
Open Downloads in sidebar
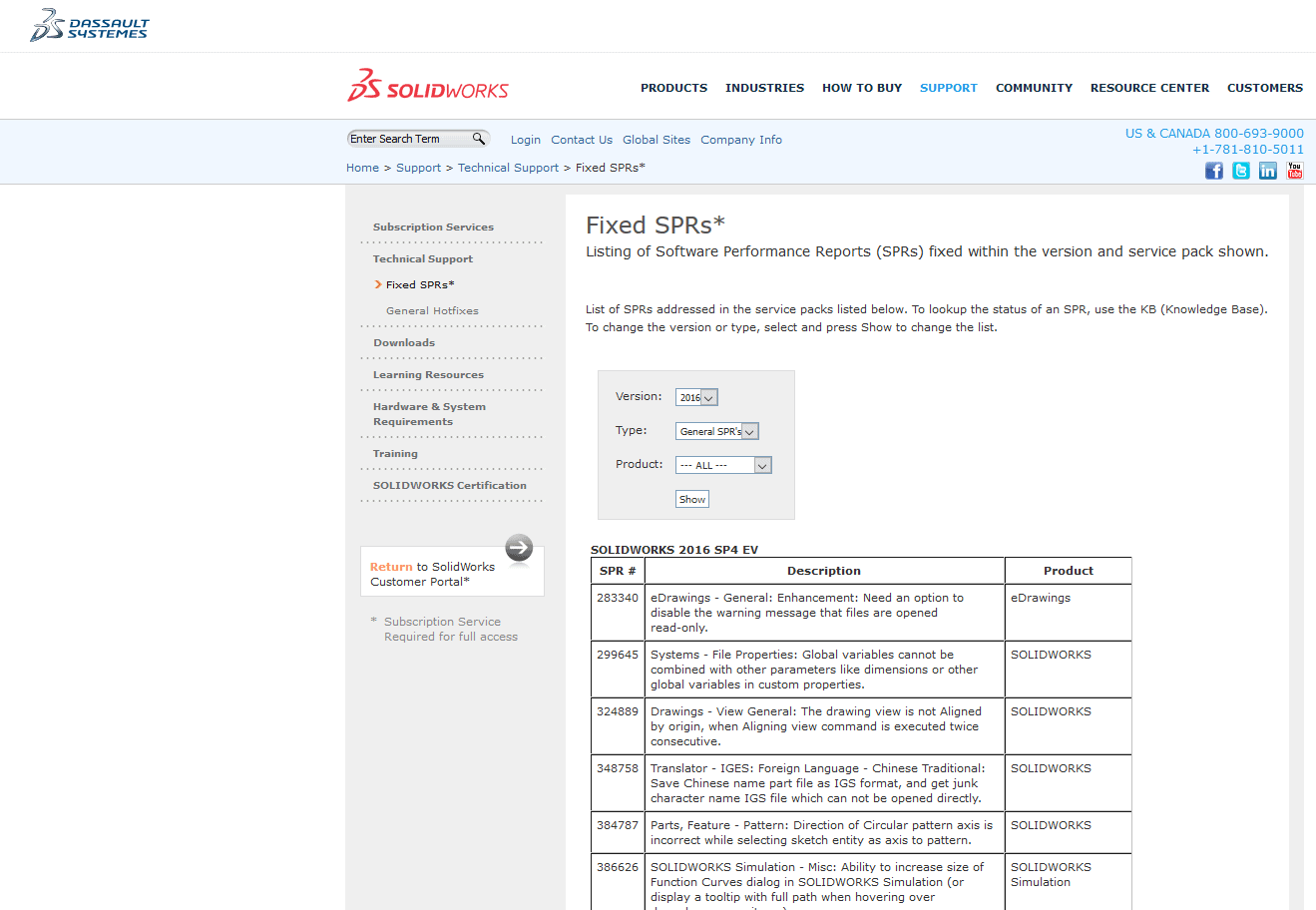[x=404, y=343]
